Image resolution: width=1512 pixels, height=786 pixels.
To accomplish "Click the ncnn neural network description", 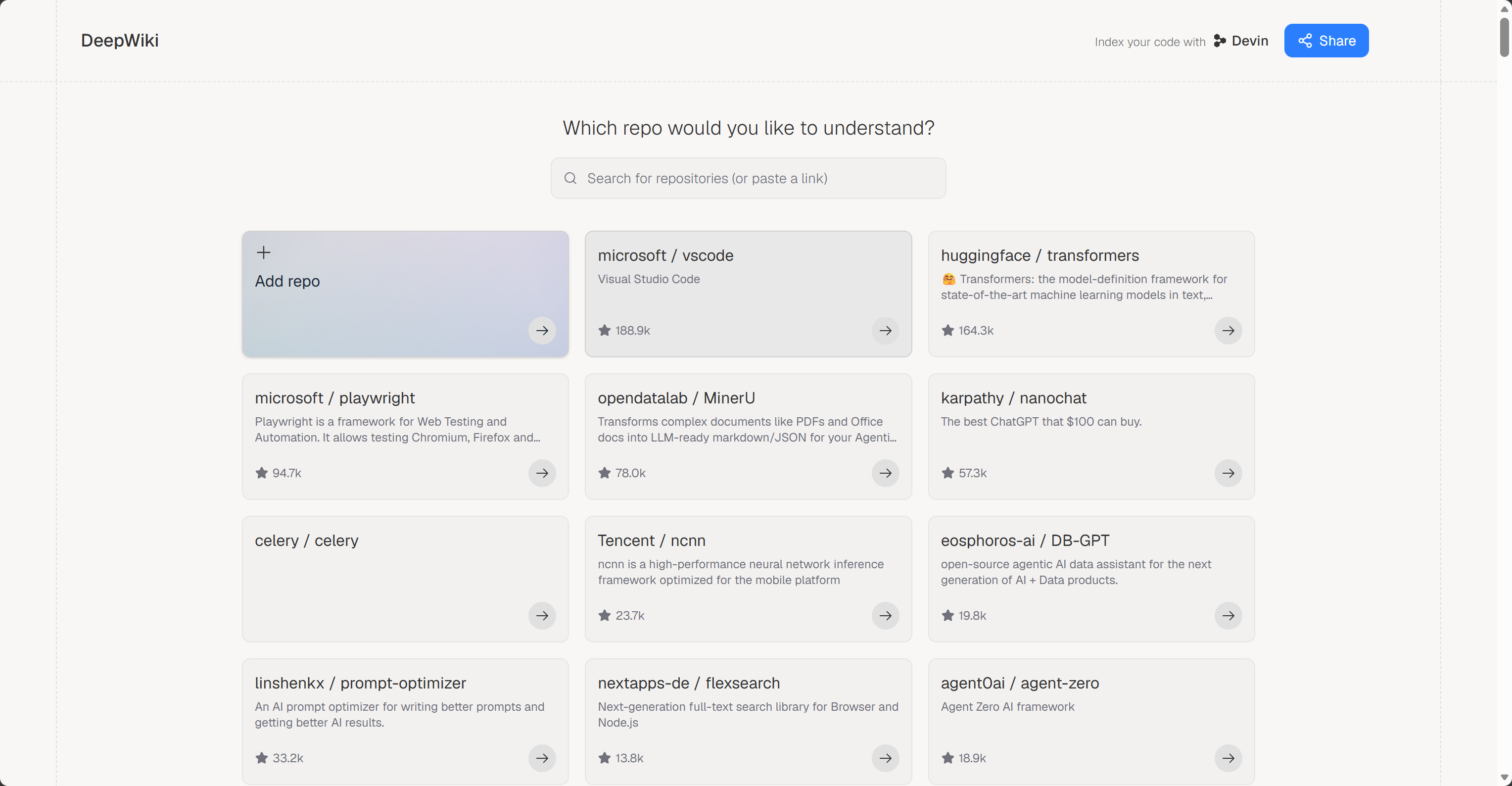I will click(x=740, y=572).
